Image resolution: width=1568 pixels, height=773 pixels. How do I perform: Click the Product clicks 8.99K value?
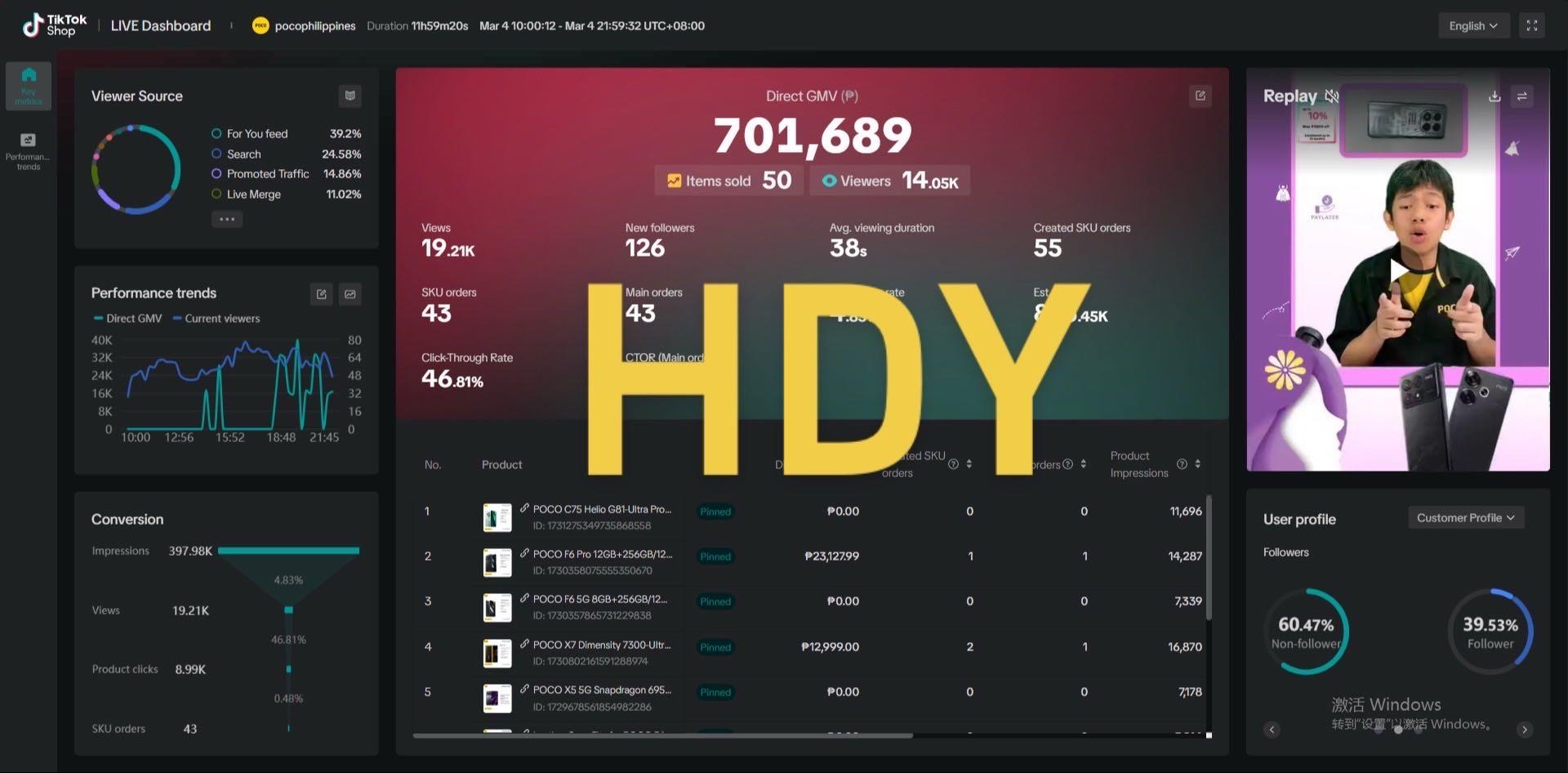[x=190, y=669]
